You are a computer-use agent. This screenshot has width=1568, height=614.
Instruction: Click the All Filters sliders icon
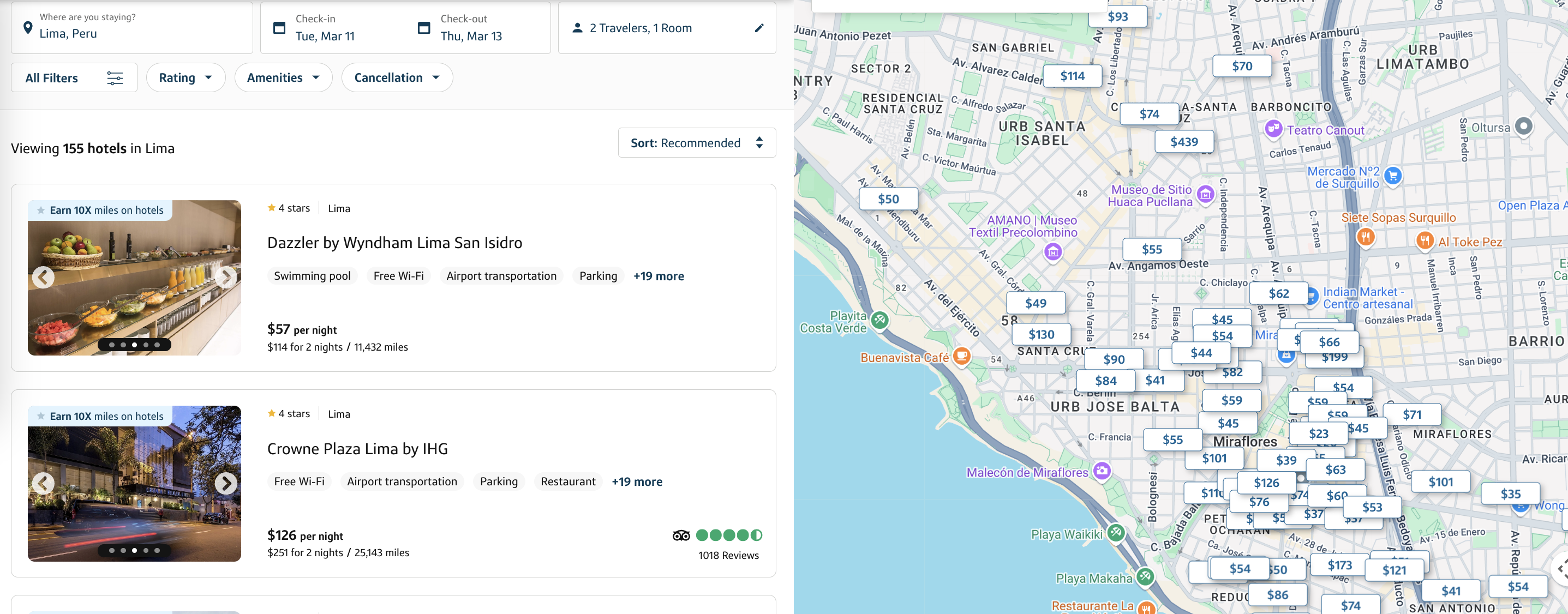click(115, 78)
